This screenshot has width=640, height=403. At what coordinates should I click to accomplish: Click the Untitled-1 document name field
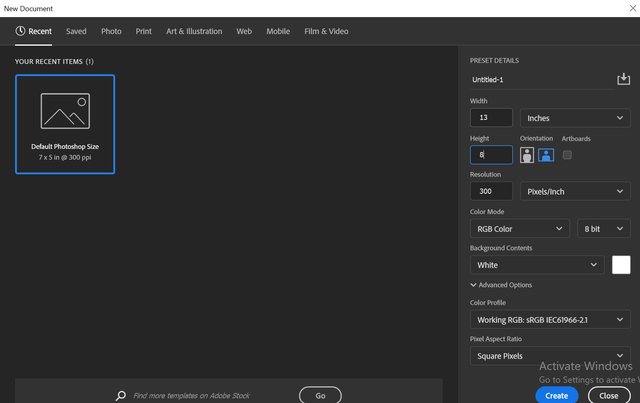click(542, 80)
